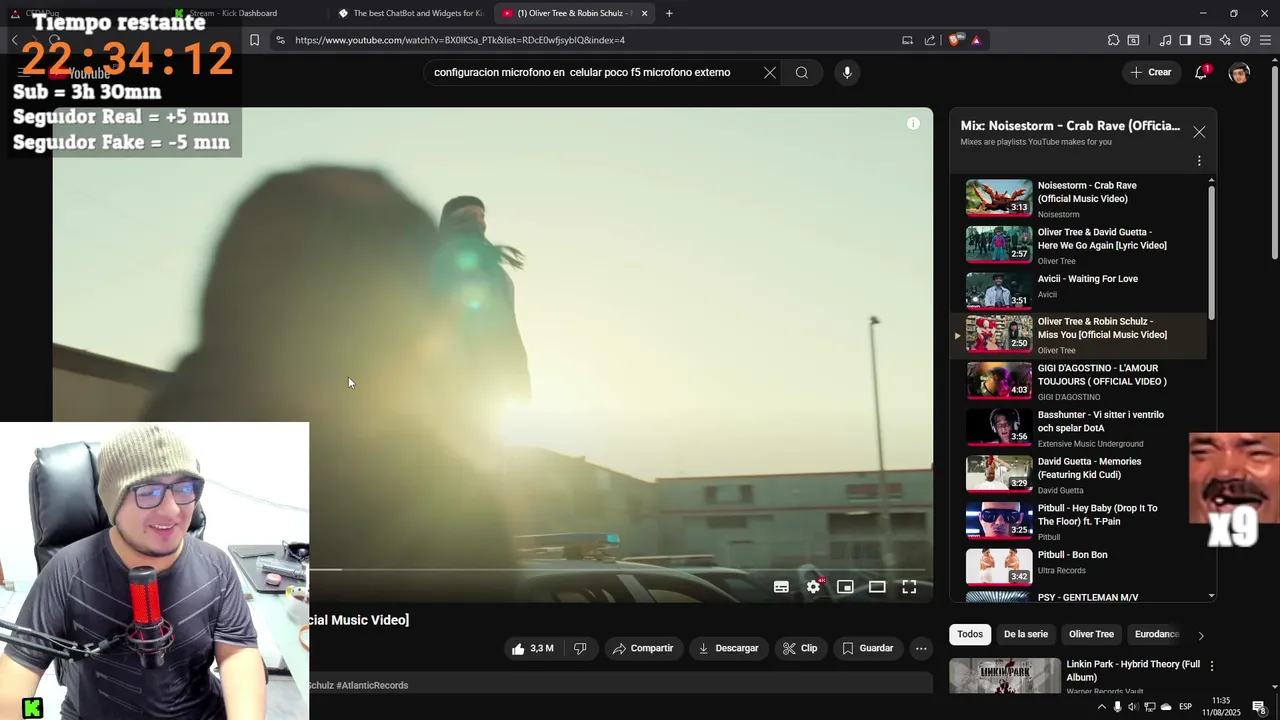Save video with Guardar button

click(867, 648)
